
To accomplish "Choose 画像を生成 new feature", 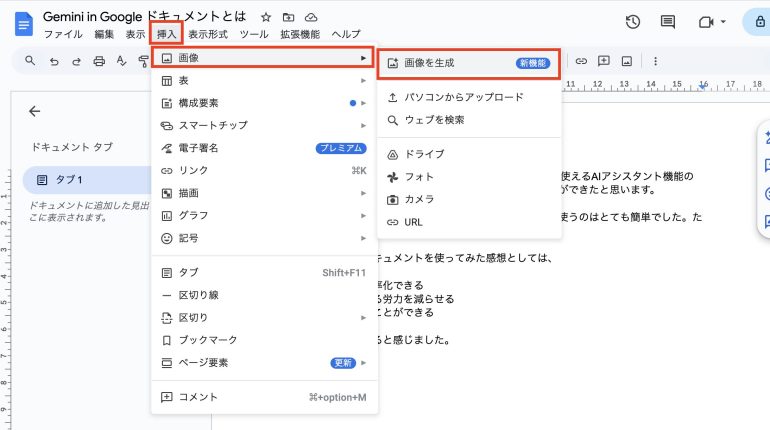I will [x=469, y=63].
